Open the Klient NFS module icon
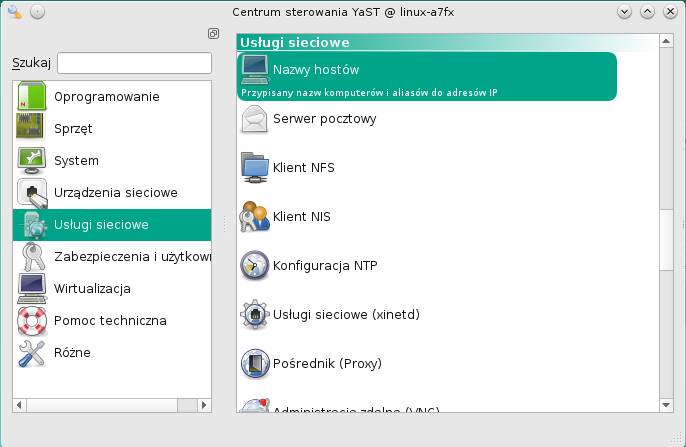 tap(255, 167)
